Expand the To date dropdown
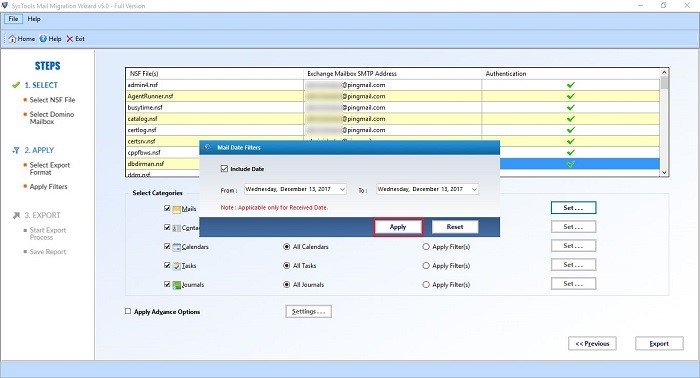 [x=474, y=189]
